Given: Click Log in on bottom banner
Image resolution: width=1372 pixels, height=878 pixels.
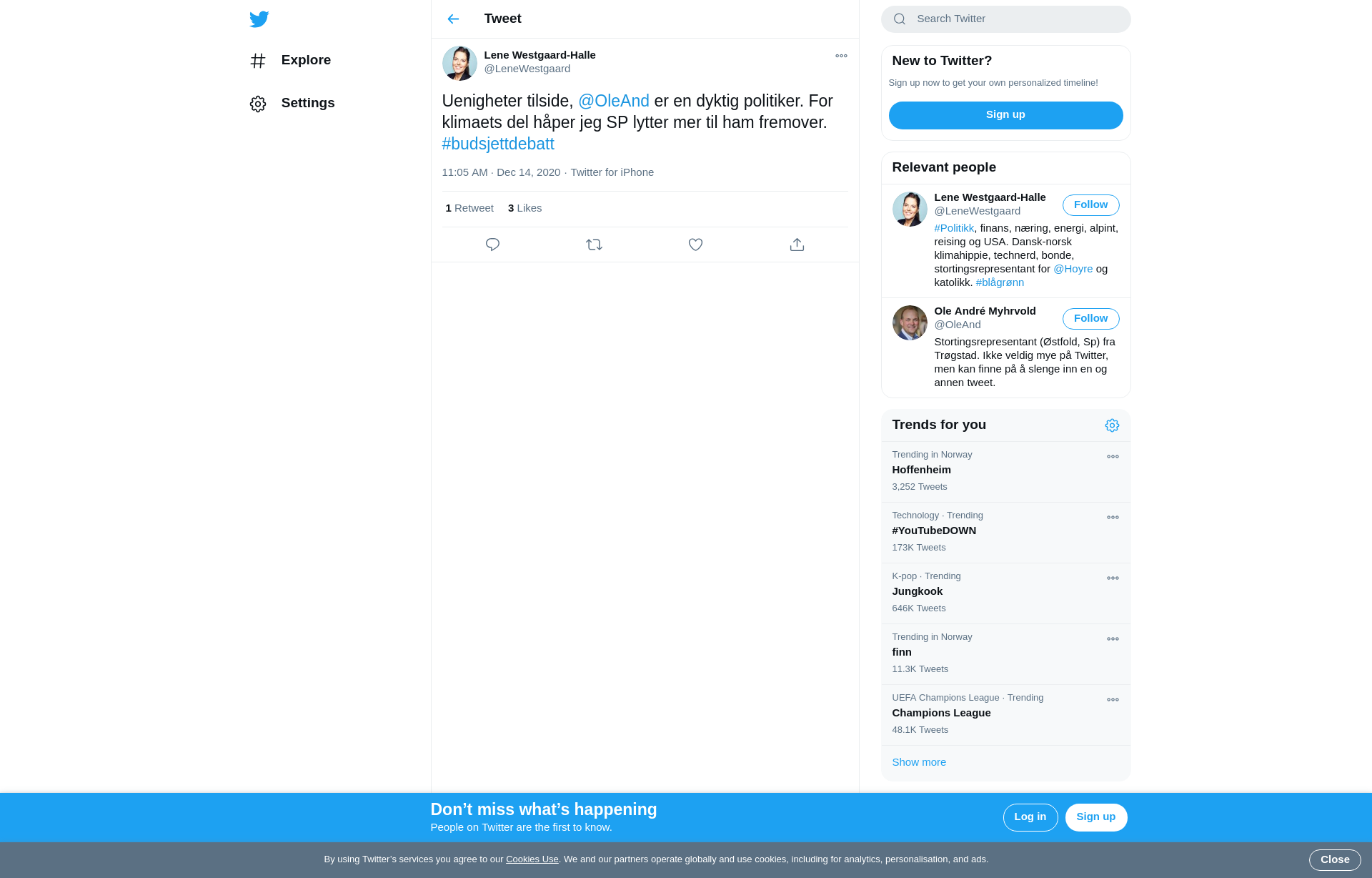Looking at the screenshot, I should (x=1030, y=817).
